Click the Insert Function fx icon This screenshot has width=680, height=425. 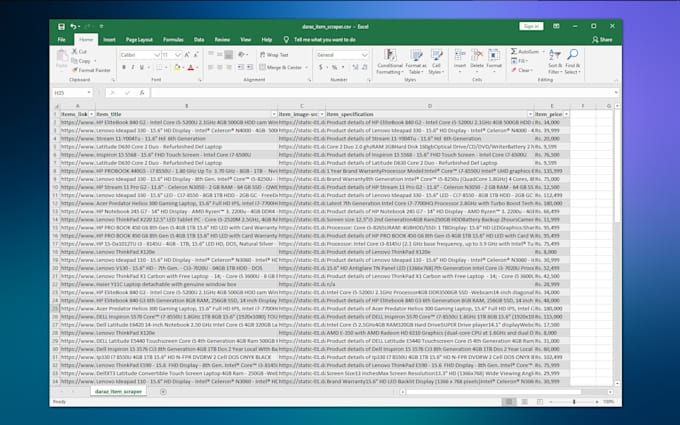point(142,93)
